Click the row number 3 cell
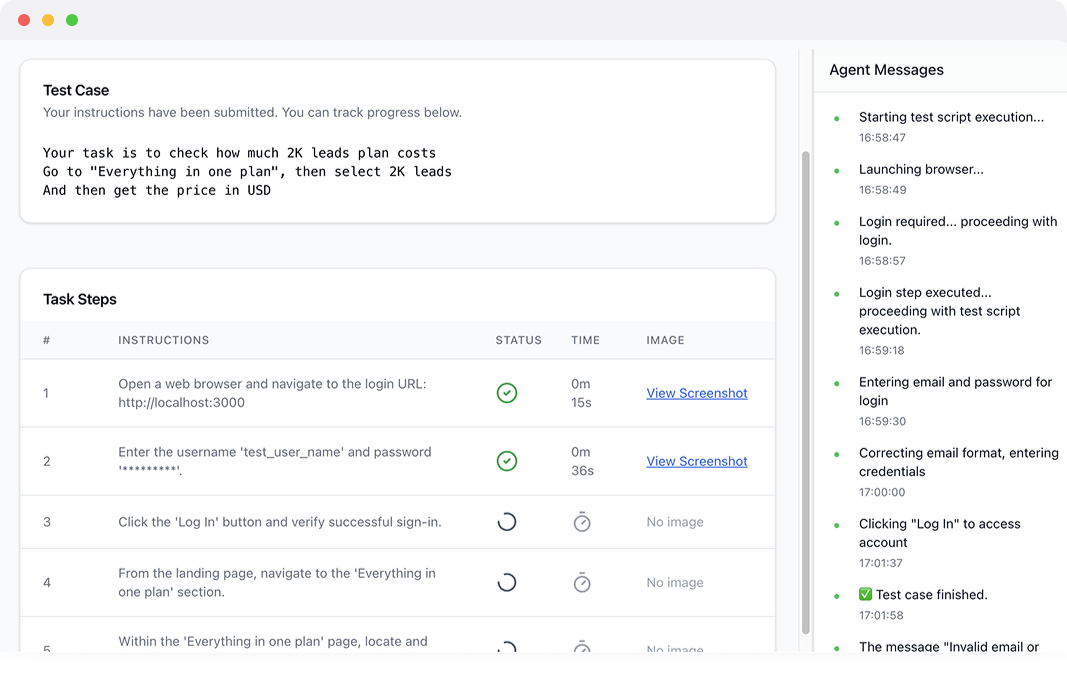The height and width of the screenshot is (680, 1067). [x=47, y=522]
